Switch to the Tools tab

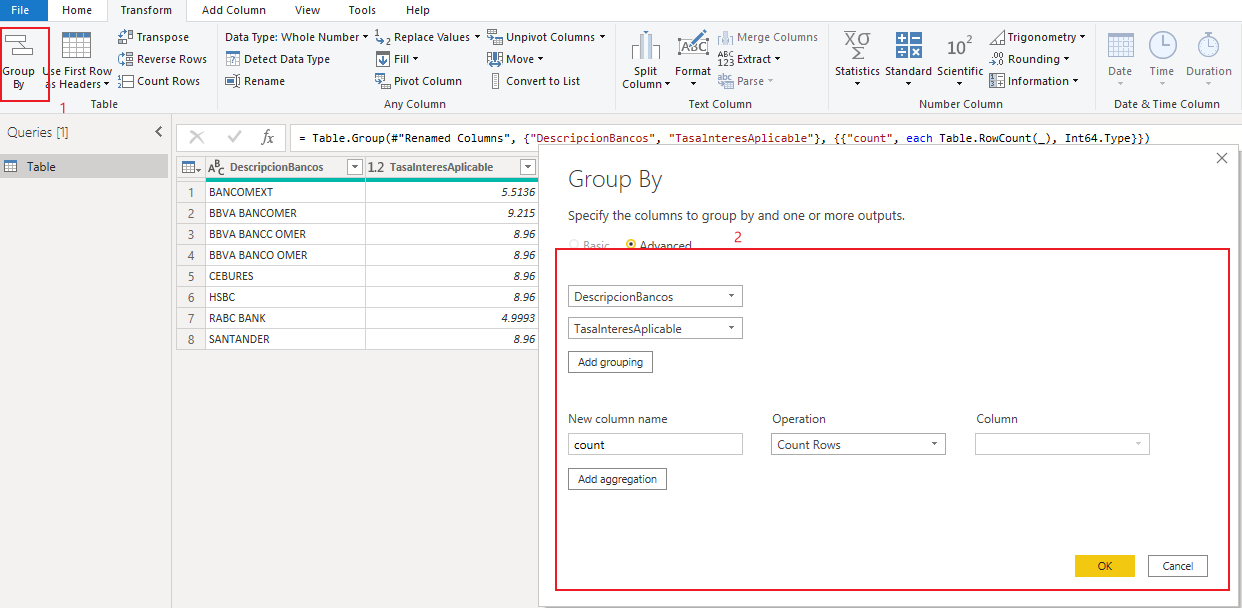(362, 10)
